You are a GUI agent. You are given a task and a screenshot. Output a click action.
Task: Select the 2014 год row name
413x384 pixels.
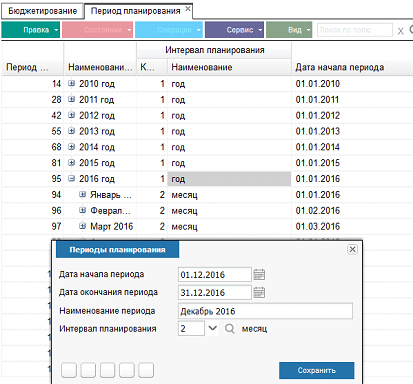[x=97, y=147]
